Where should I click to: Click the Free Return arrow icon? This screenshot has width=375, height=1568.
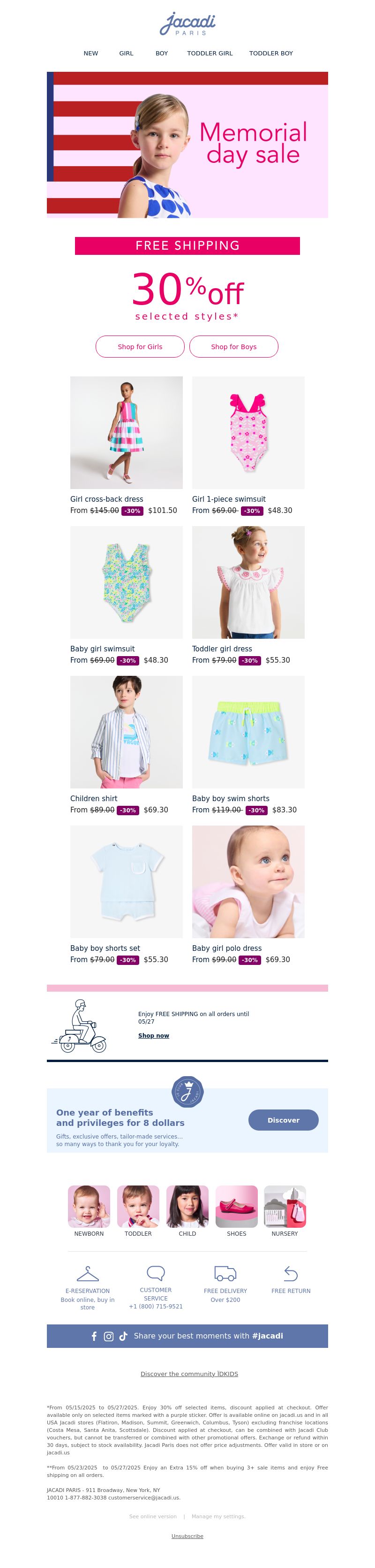(x=291, y=1273)
